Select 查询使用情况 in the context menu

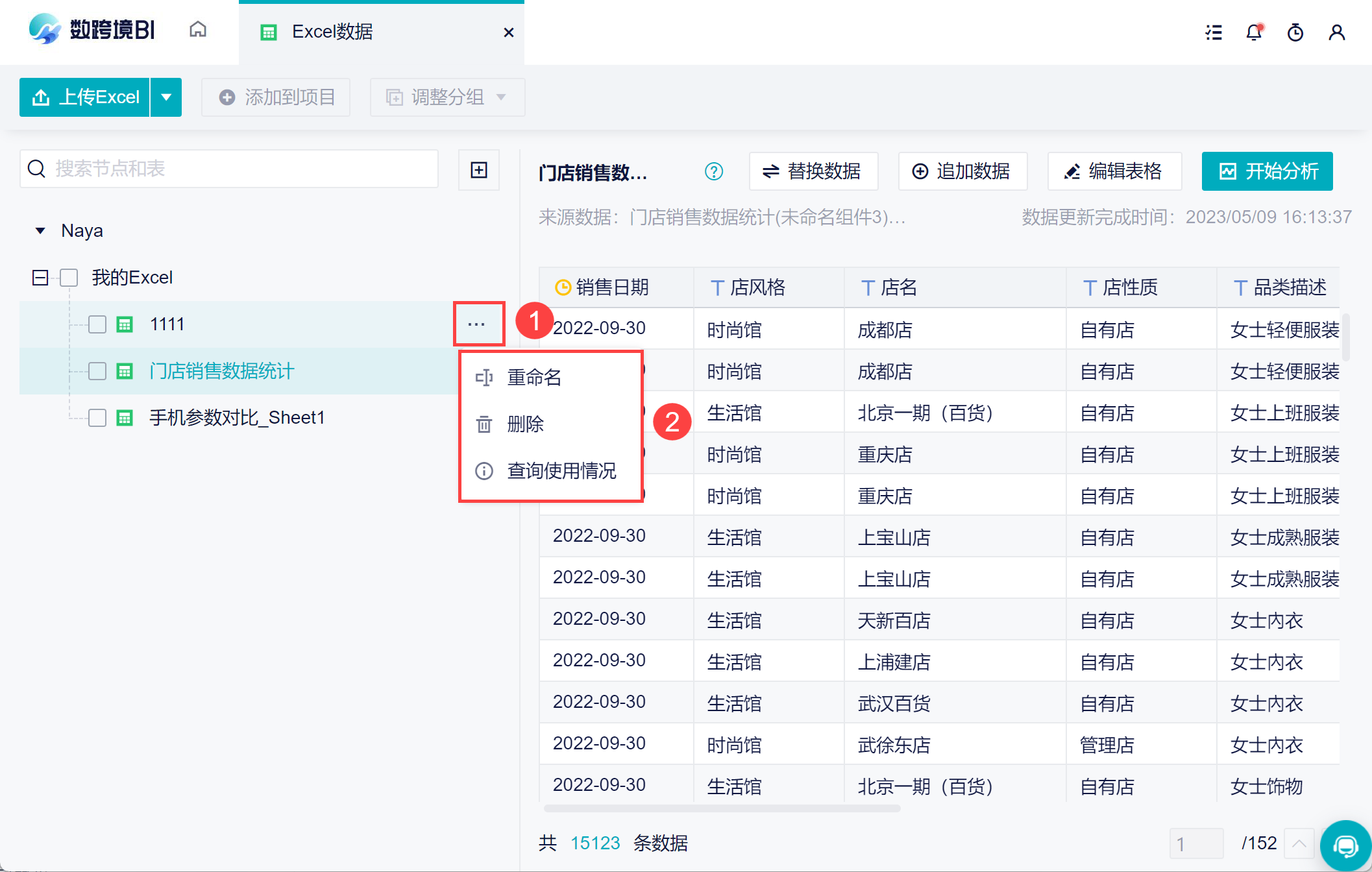pos(561,470)
